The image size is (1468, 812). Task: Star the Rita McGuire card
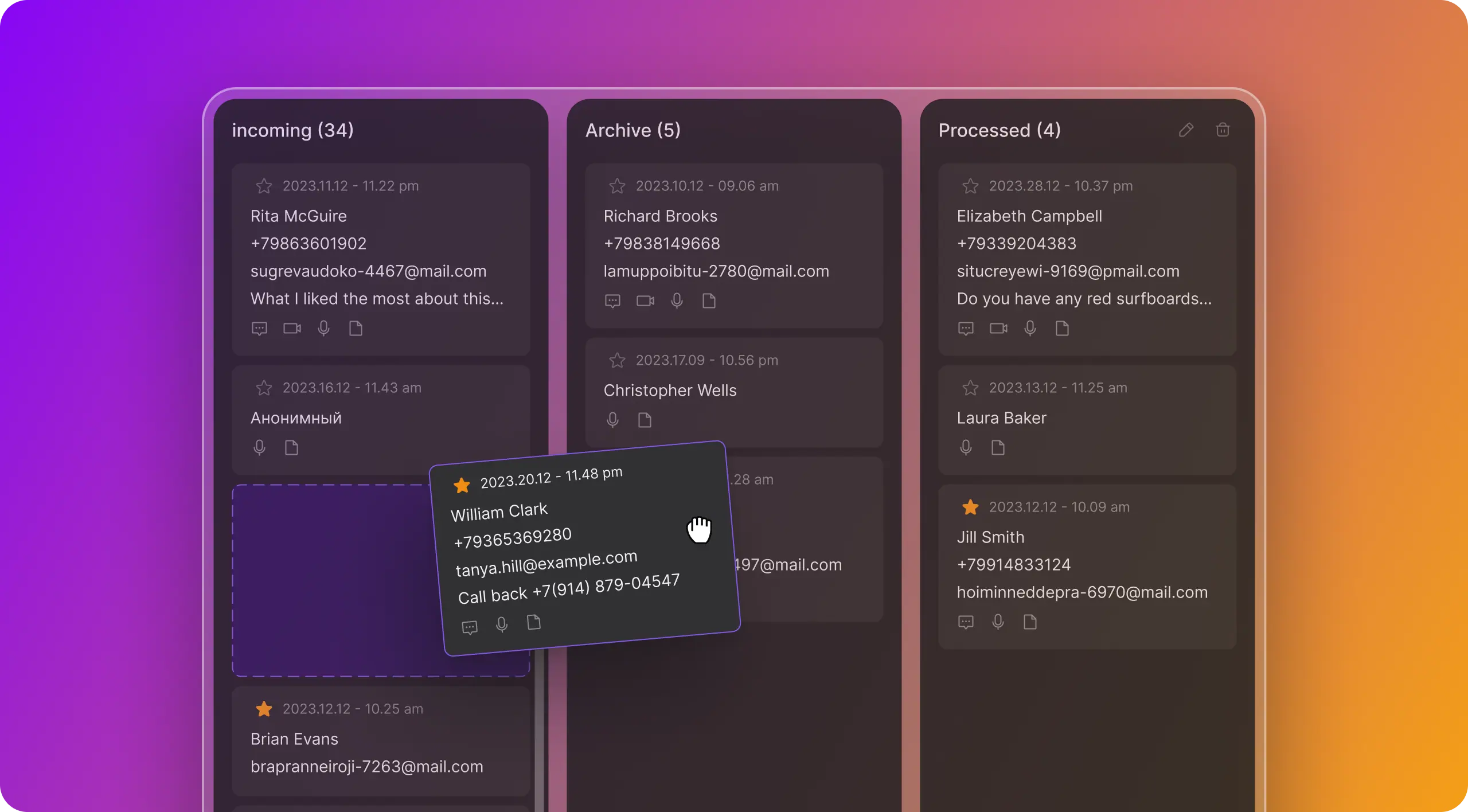point(264,186)
